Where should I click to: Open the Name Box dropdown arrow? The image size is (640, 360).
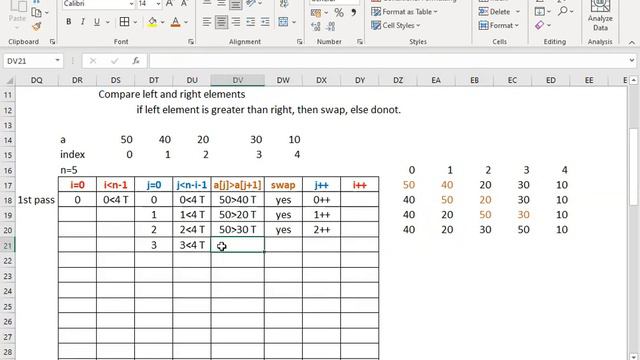pos(58,61)
